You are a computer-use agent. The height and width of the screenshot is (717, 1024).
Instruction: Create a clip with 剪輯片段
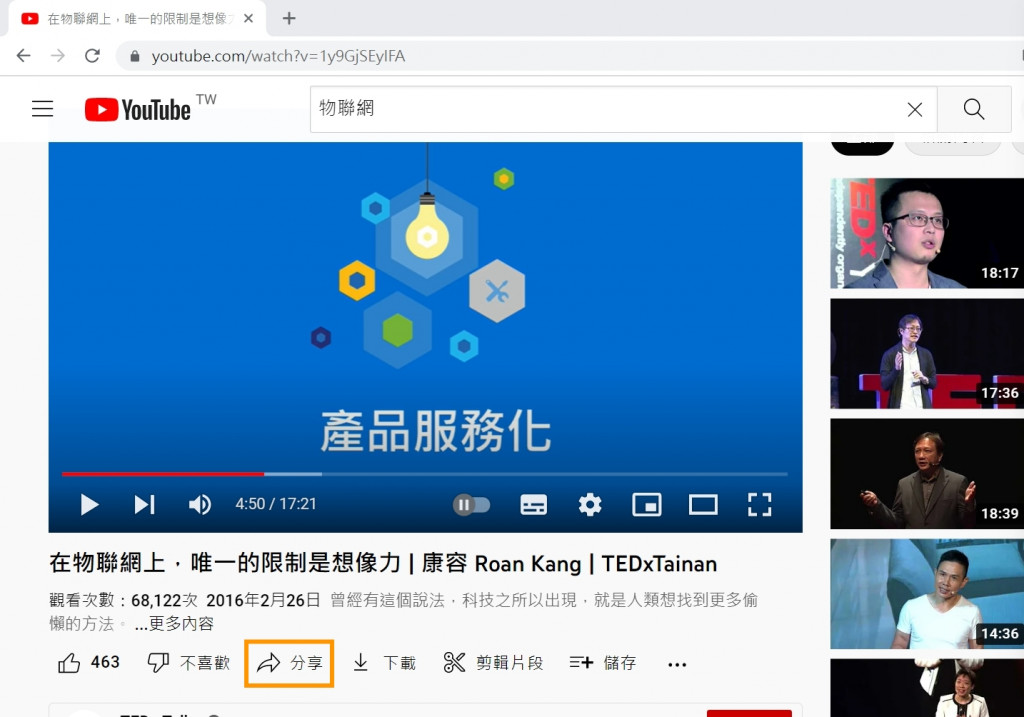tap(493, 663)
